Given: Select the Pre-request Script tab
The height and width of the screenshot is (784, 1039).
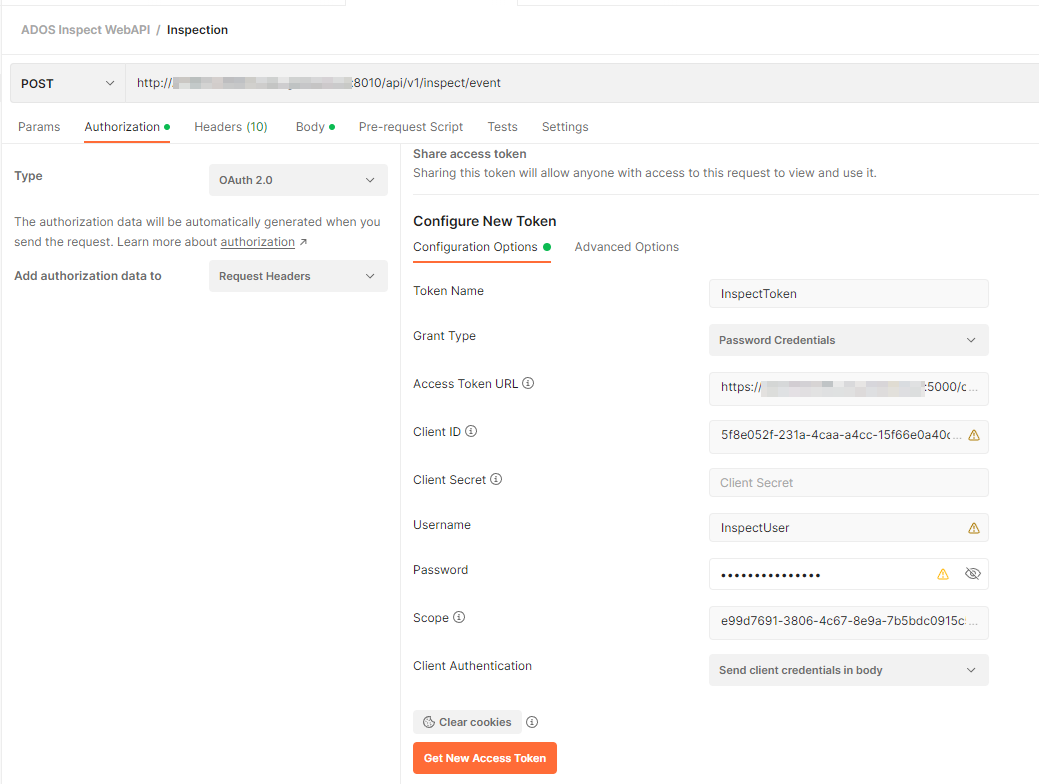Looking at the screenshot, I should 410,126.
